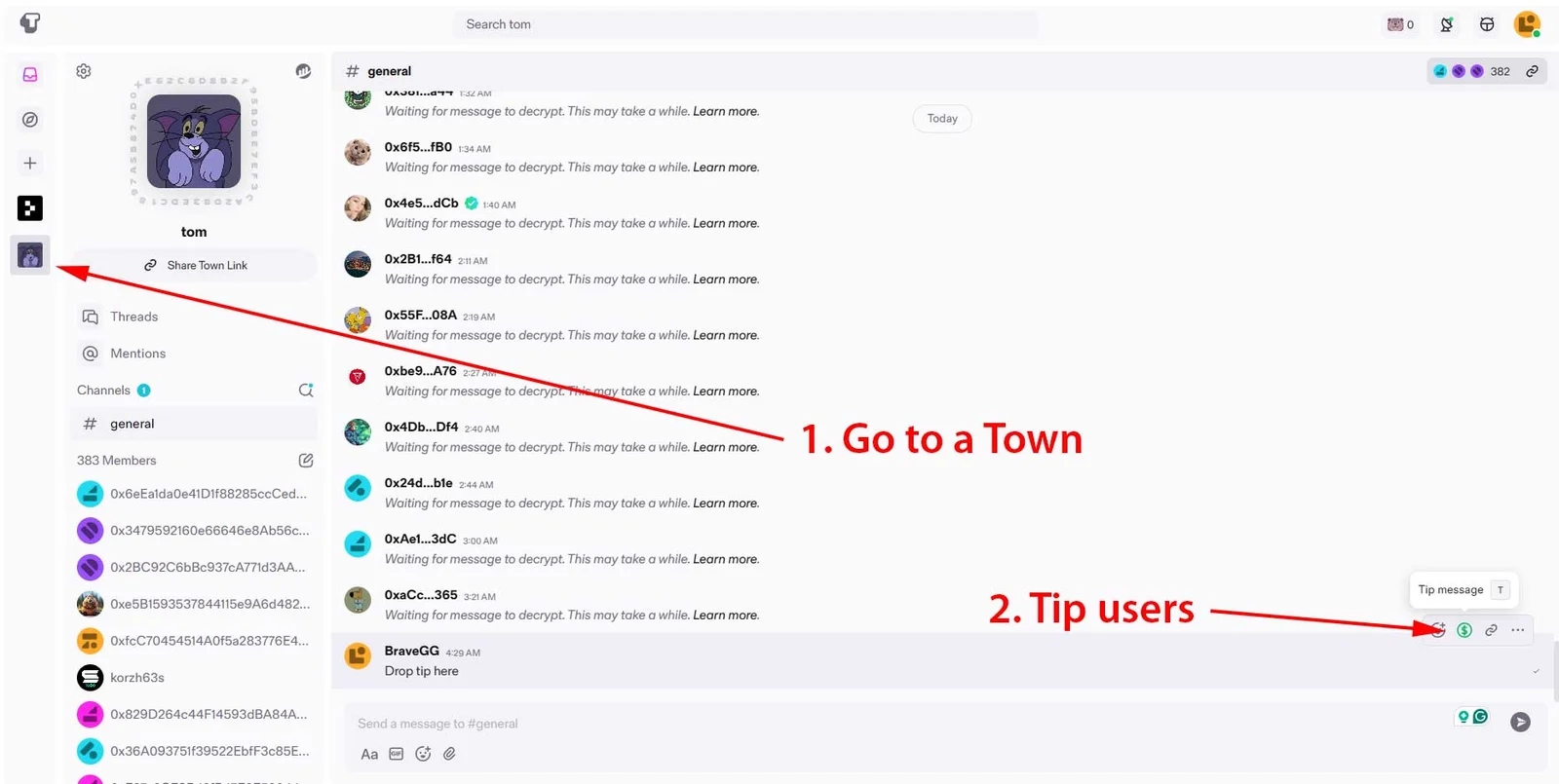
Task: Click avatar of user 0x2B1...f64
Action: coord(358,264)
